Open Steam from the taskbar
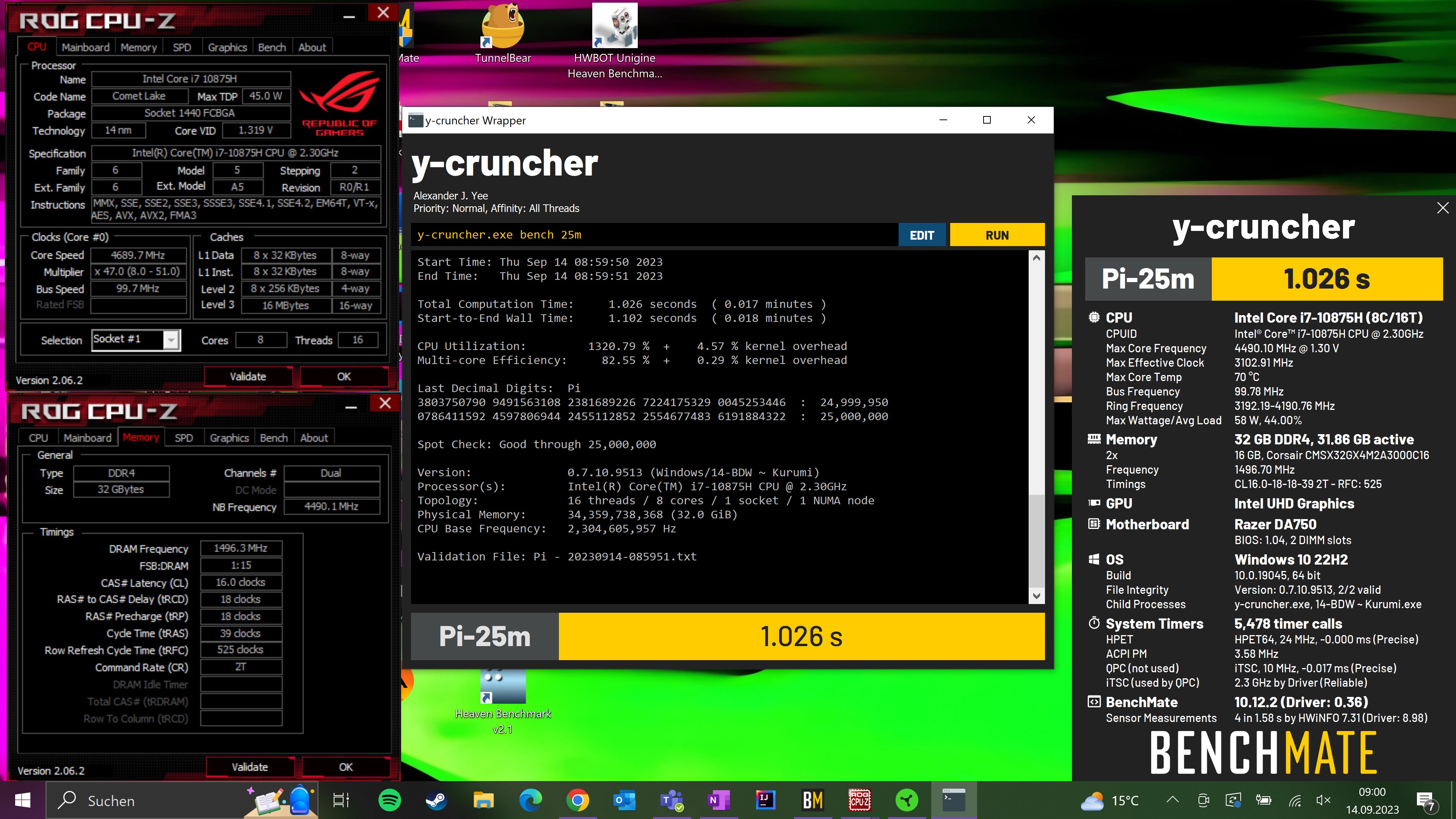Image resolution: width=1456 pixels, height=819 pixels. [x=436, y=800]
